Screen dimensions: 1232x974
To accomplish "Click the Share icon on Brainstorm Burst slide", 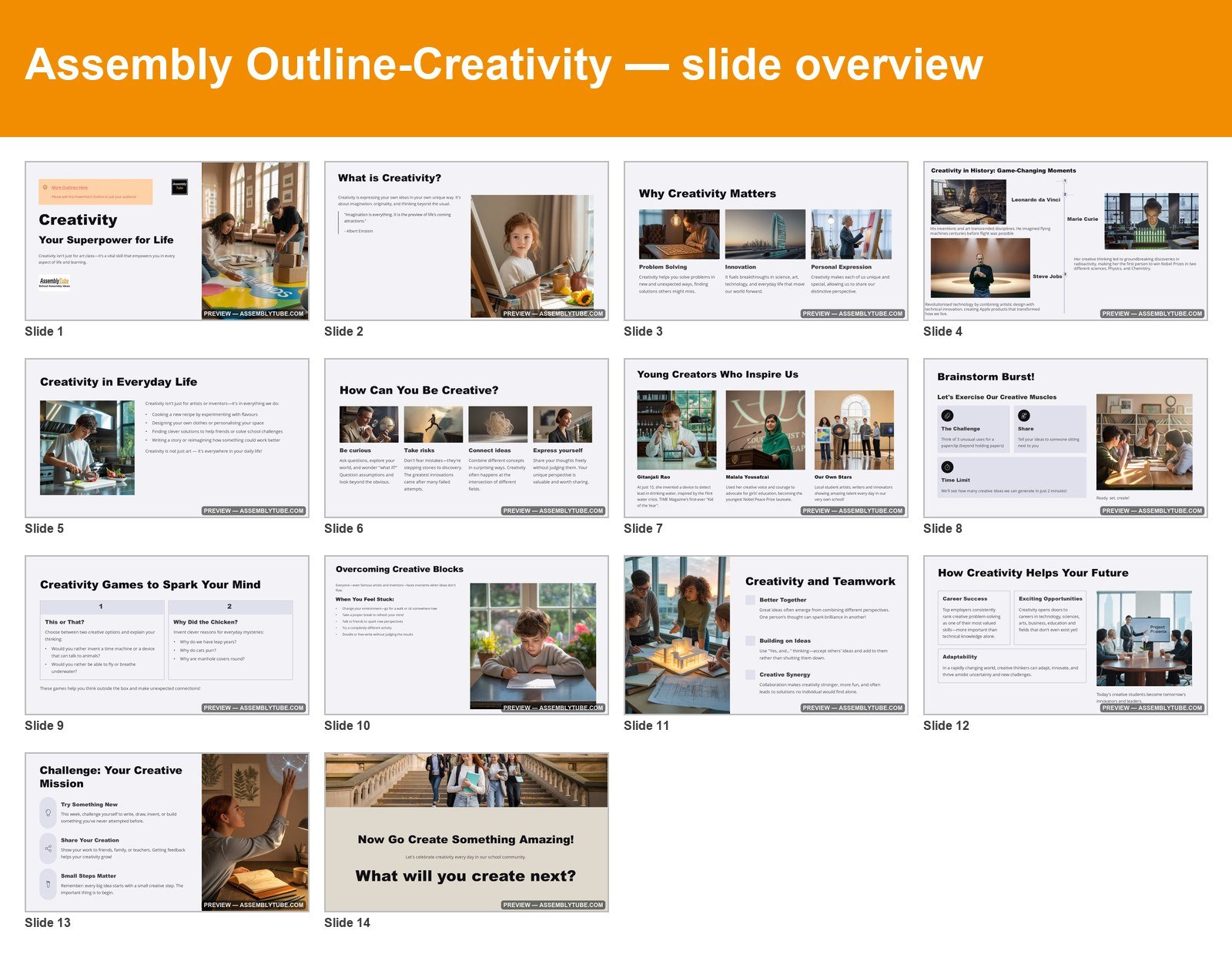I will tap(1024, 415).
